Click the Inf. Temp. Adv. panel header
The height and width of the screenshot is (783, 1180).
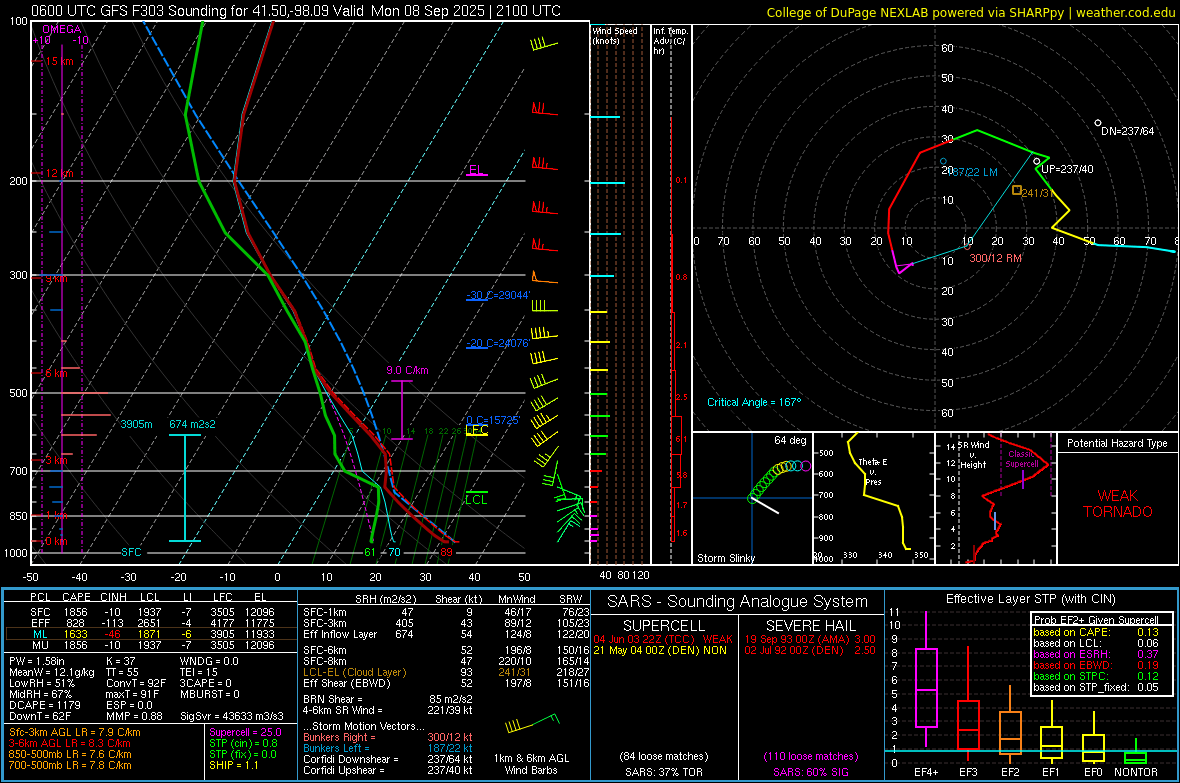point(670,41)
